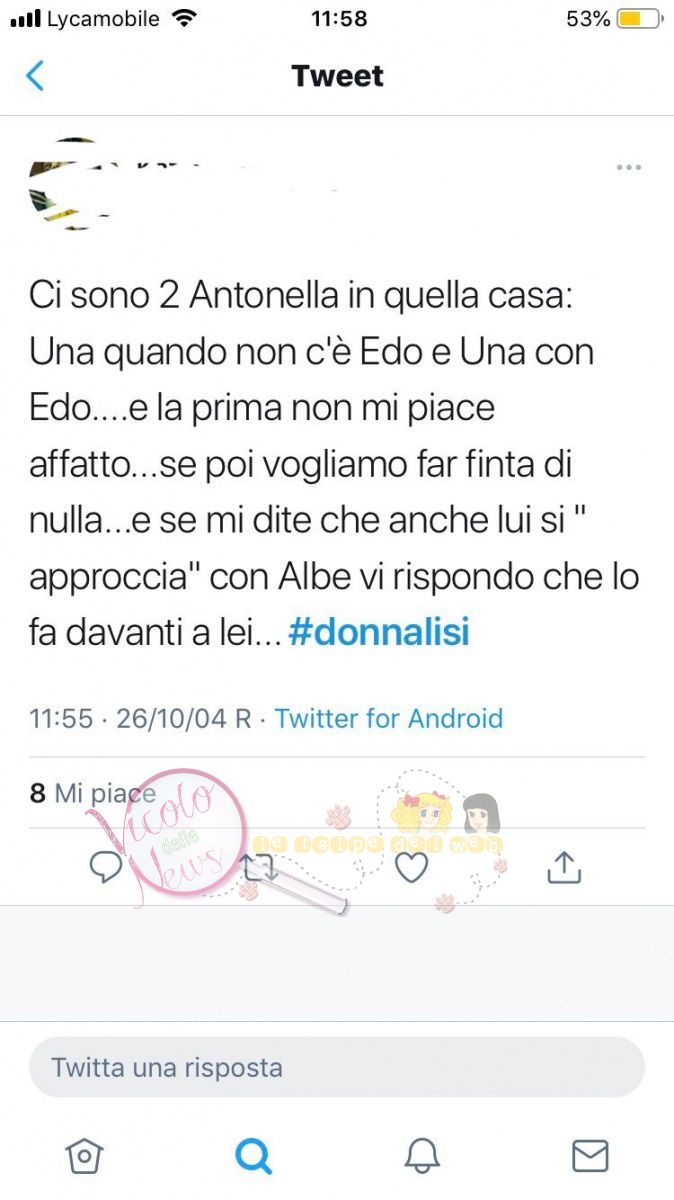Open the Messages envelope tab

point(590,1156)
